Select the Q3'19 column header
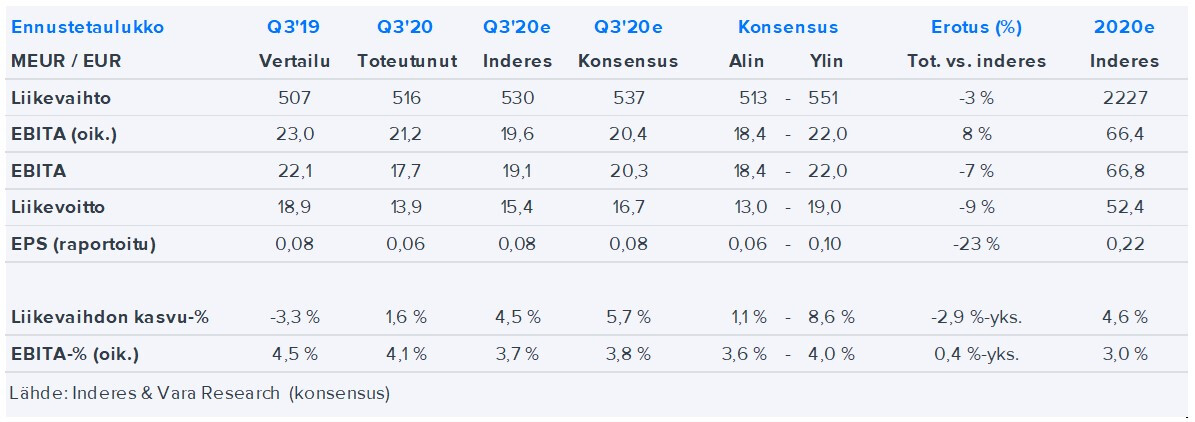This screenshot has height=422, width=1195. coord(290,27)
